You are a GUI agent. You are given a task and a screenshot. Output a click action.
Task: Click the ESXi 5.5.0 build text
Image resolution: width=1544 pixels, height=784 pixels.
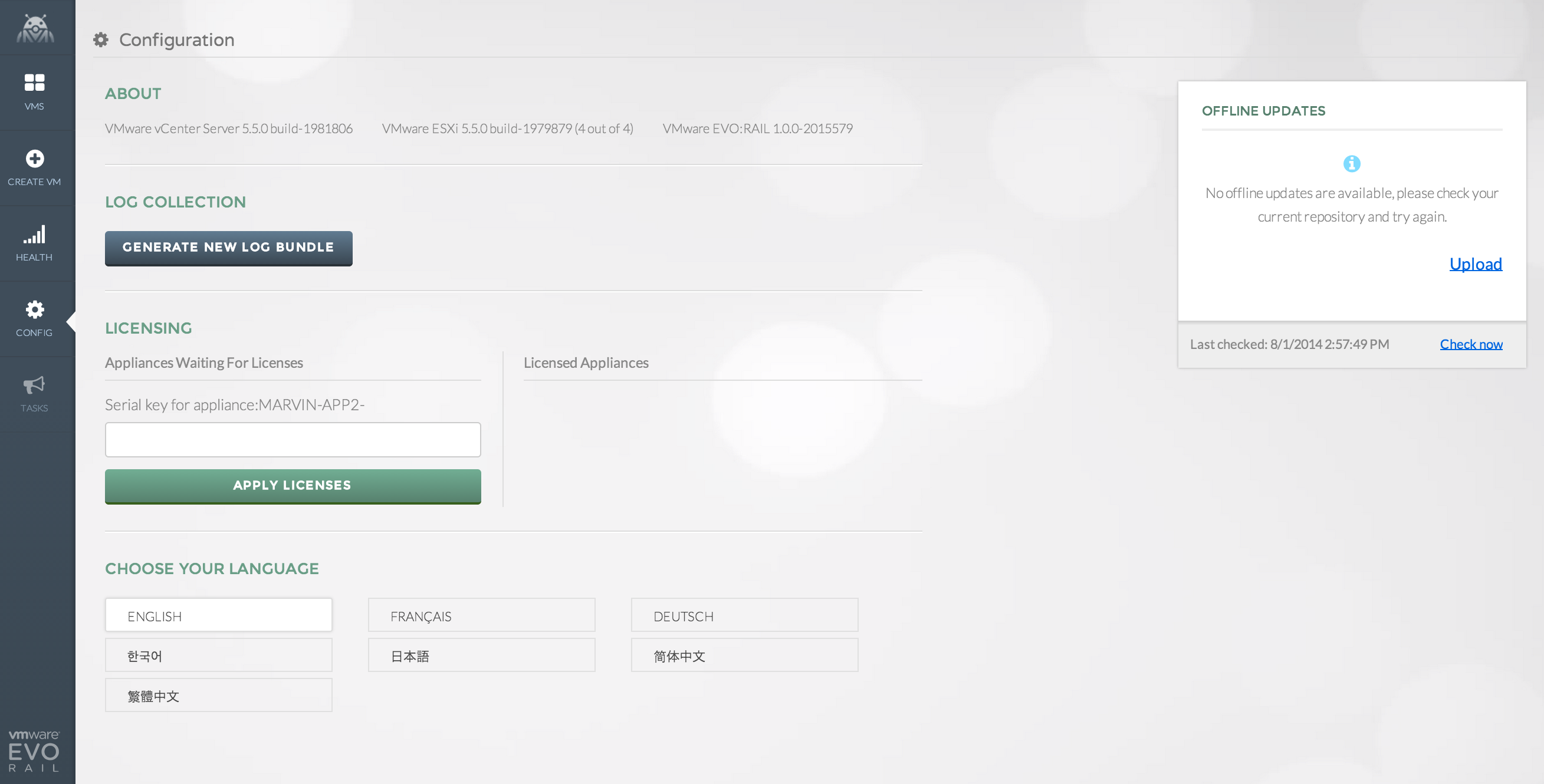point(507,129)
